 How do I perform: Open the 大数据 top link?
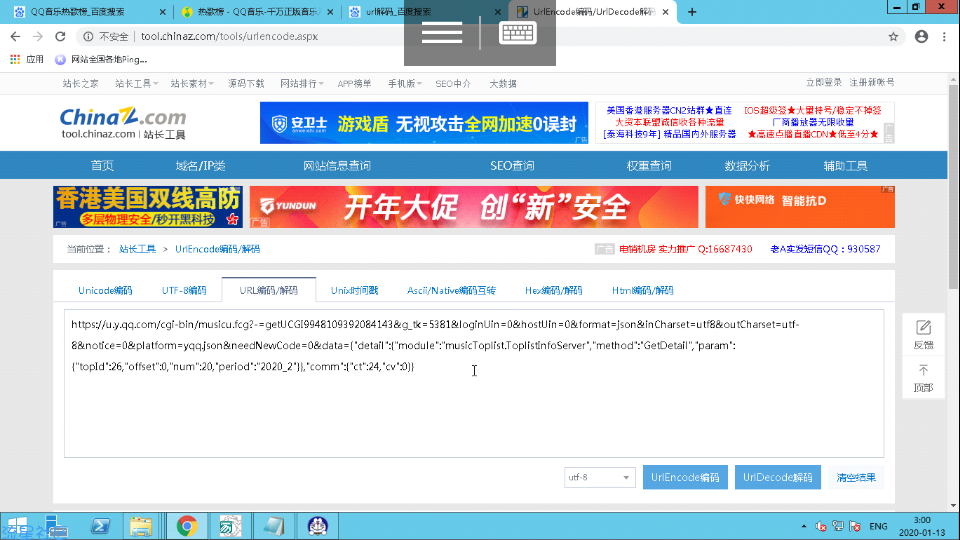tap(503, 84)
